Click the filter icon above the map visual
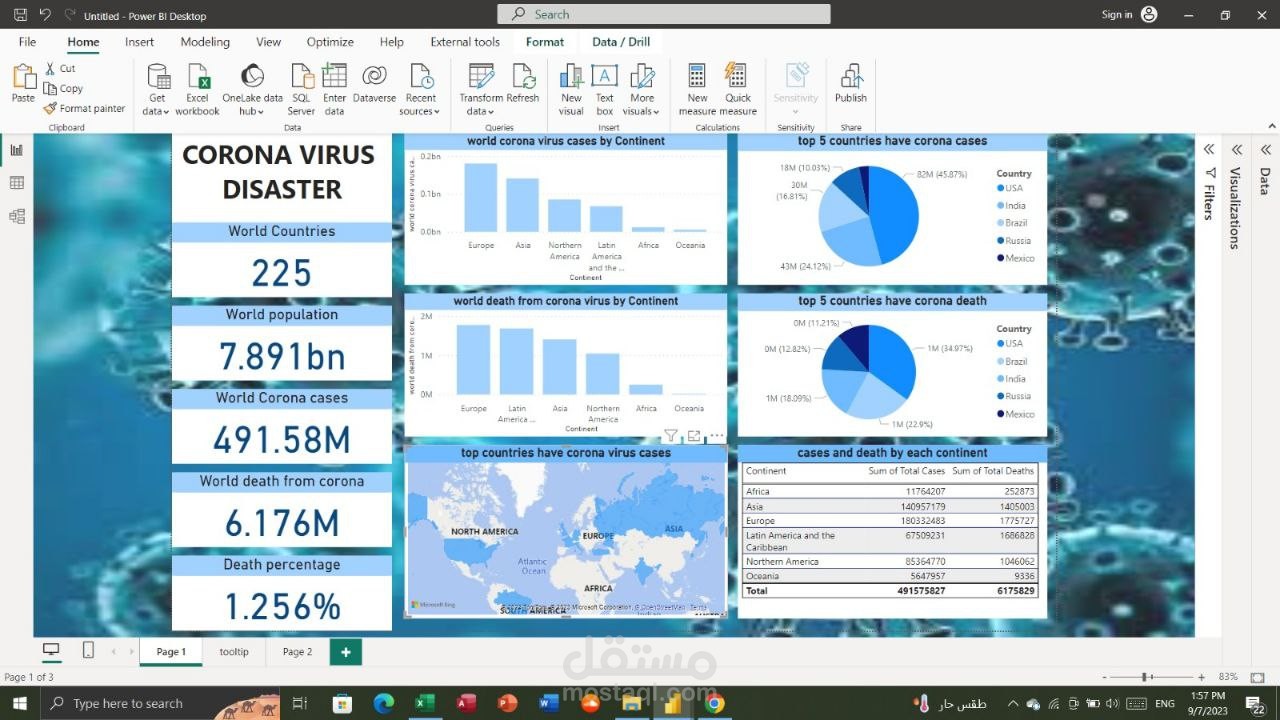Screen dimensions: 1280x720 coord(671,436)
